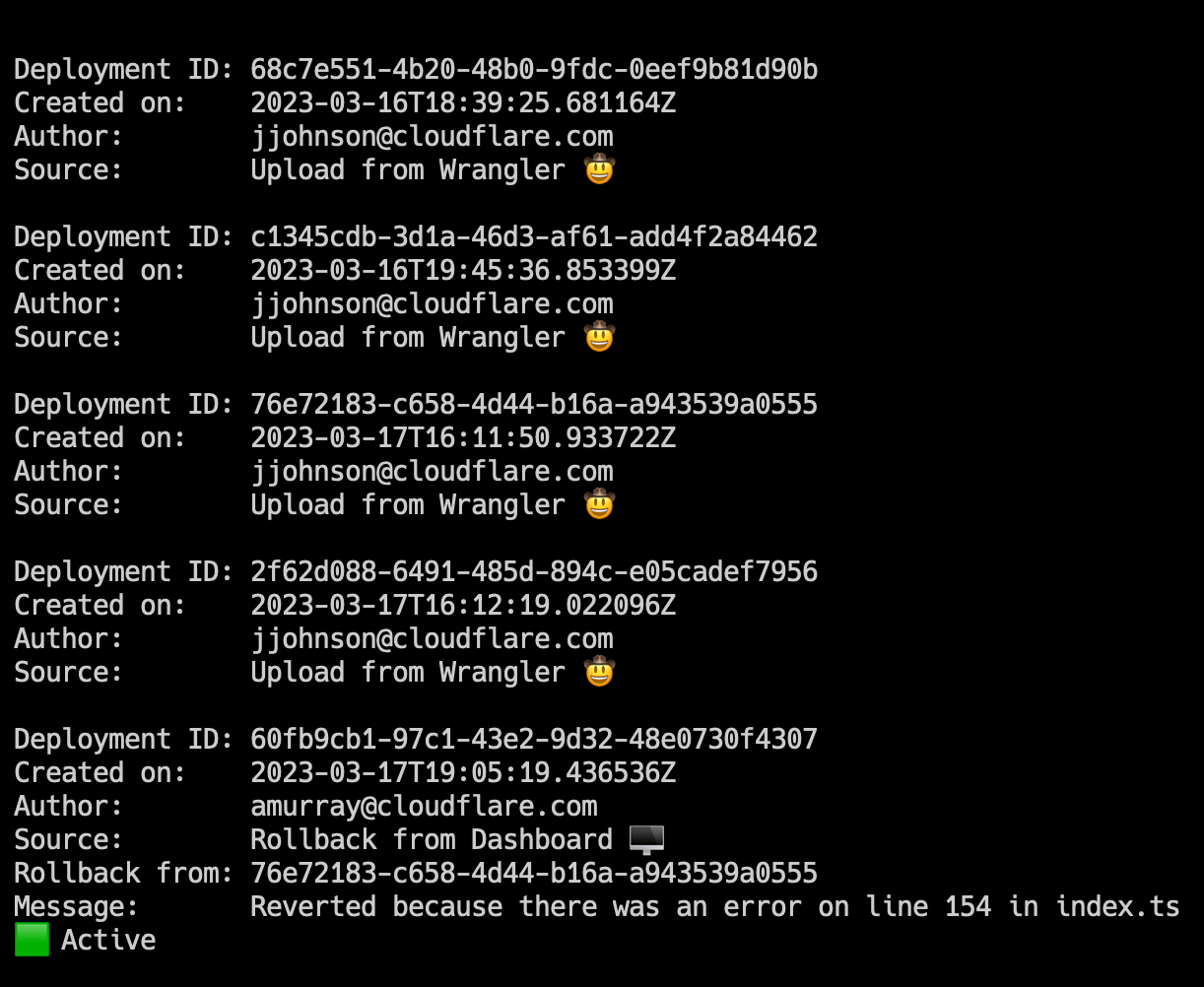1204x987 pixels.
Task: Click deployment ID 68c7e551-4b20-48b0-9fdc-0eef9b81d90b
Action: (534, 70)
